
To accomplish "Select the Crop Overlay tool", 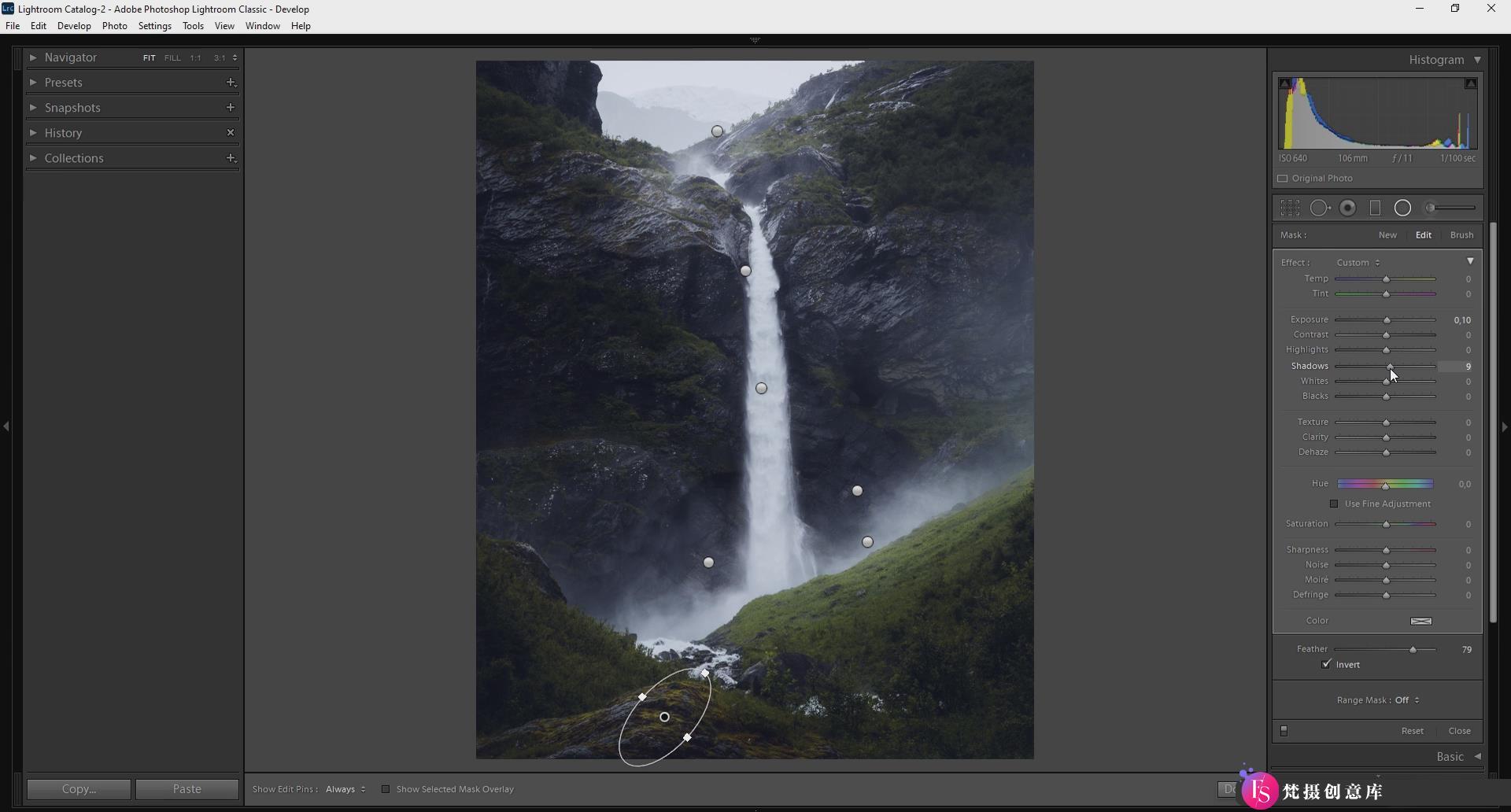I will (x=1289, y=208).
